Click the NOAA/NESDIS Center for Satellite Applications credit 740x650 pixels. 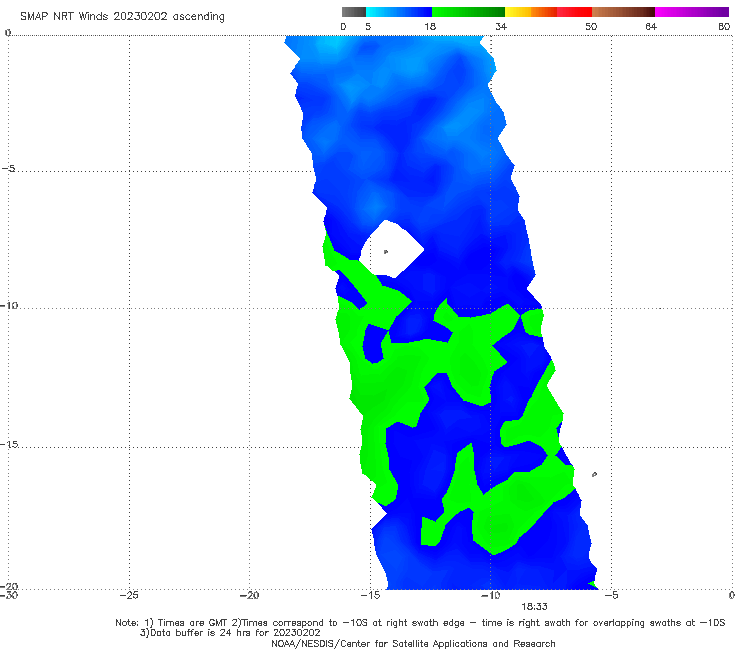pyautogui.click(x=413, y=644)
